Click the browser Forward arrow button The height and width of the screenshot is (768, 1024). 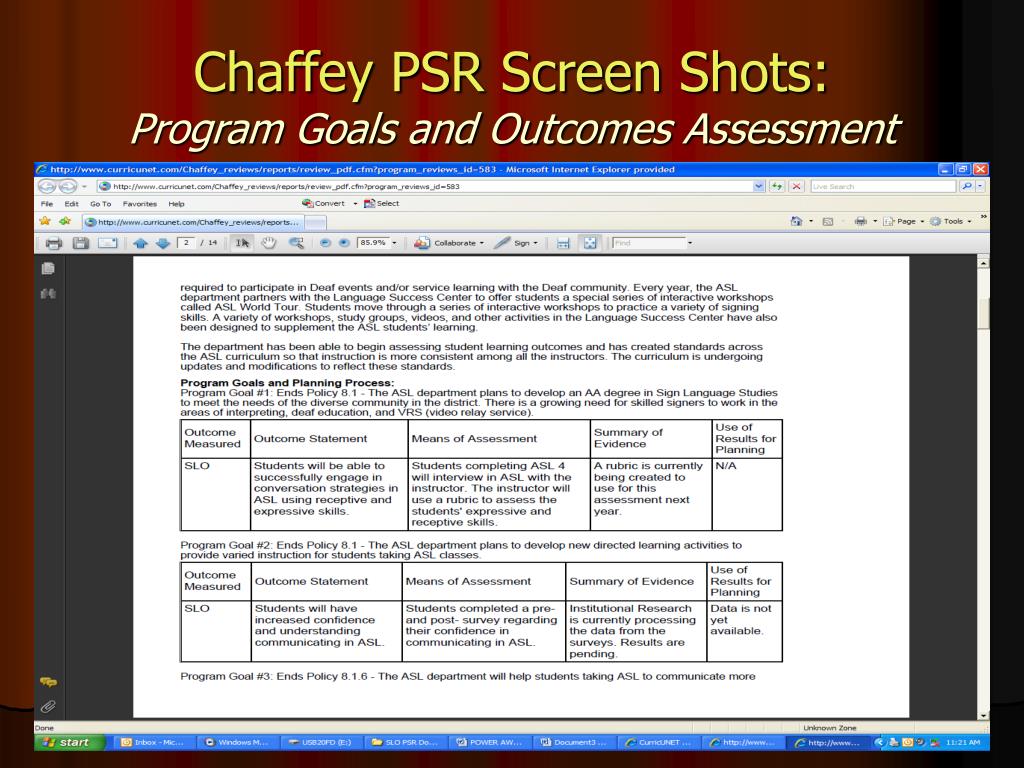pyautogui.click(x=67, y=186)
